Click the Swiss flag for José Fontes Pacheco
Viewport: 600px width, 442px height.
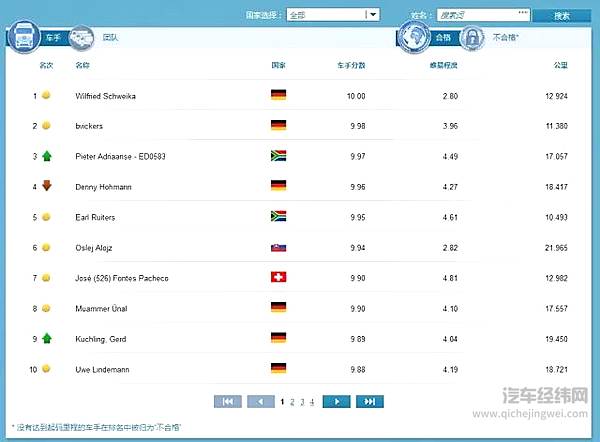tap(279, 277)
